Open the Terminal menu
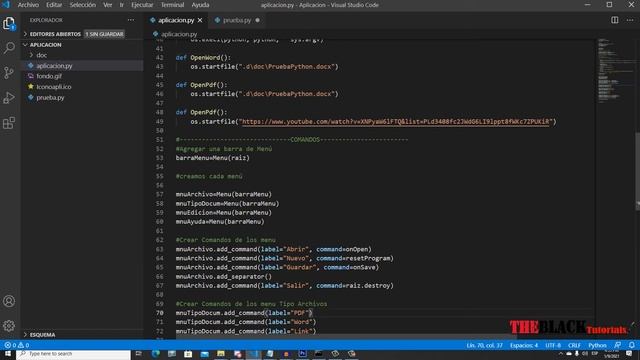Viewport: 640px width, 360px height. pos(172,5)
